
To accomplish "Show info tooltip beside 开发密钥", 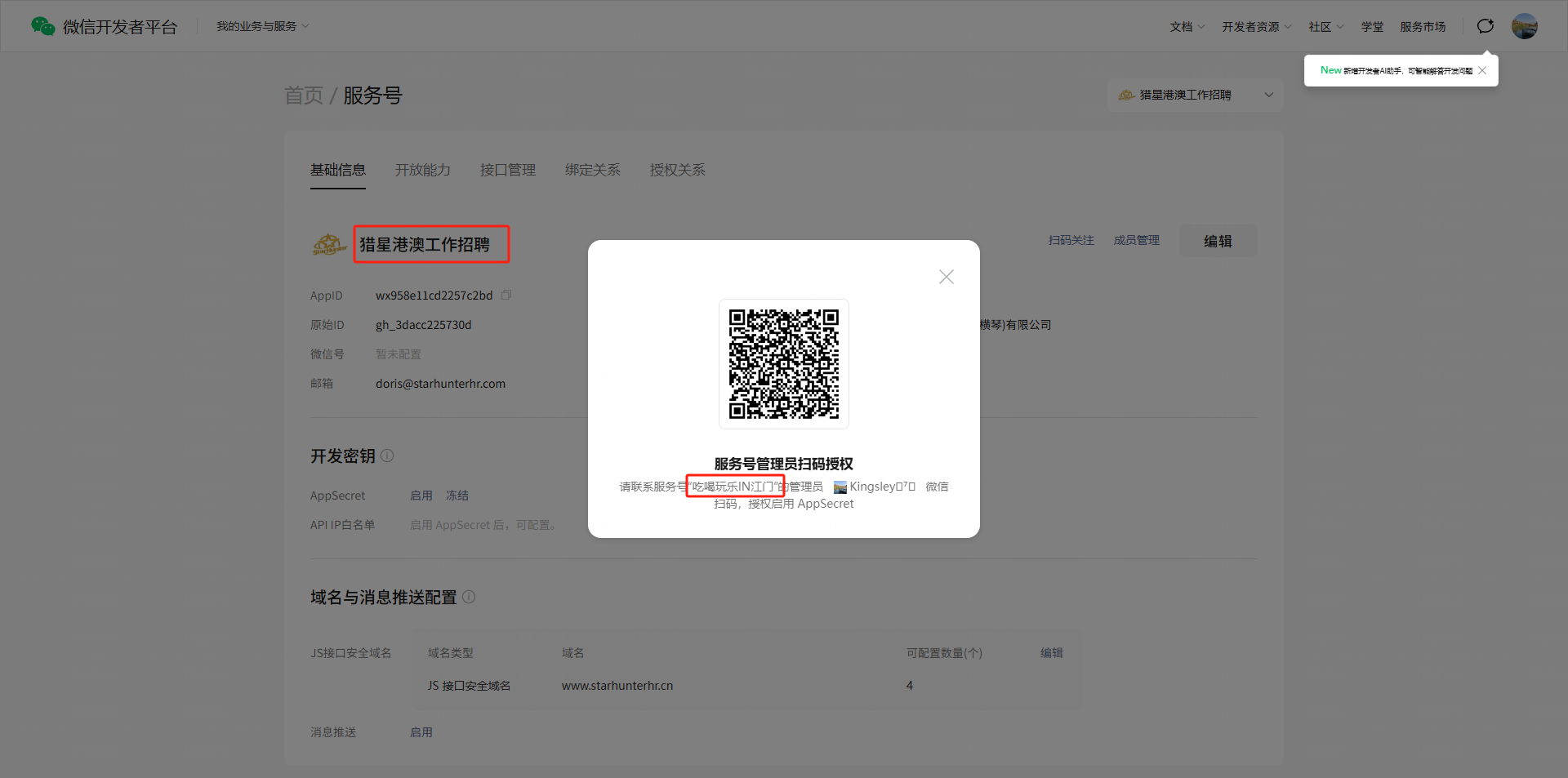I will [x=387, y=456].
